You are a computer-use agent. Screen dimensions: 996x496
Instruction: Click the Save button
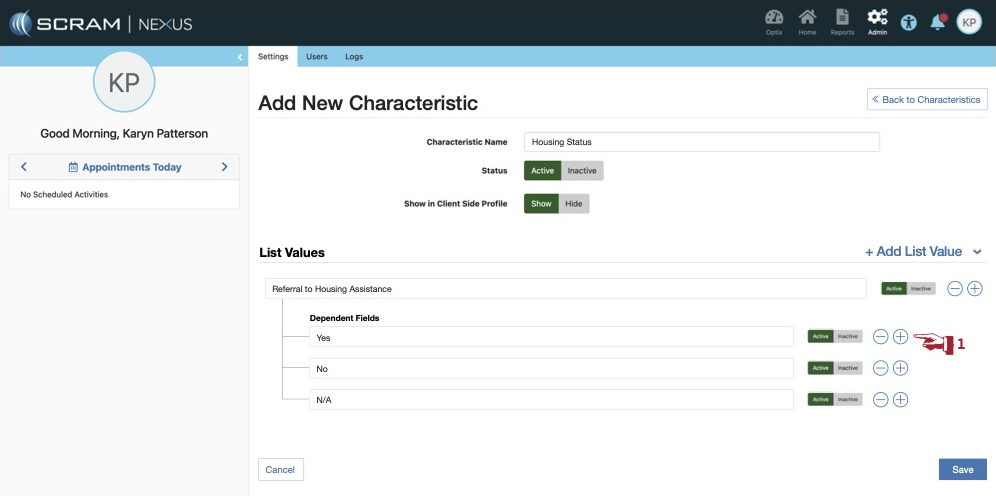(962, 469)
